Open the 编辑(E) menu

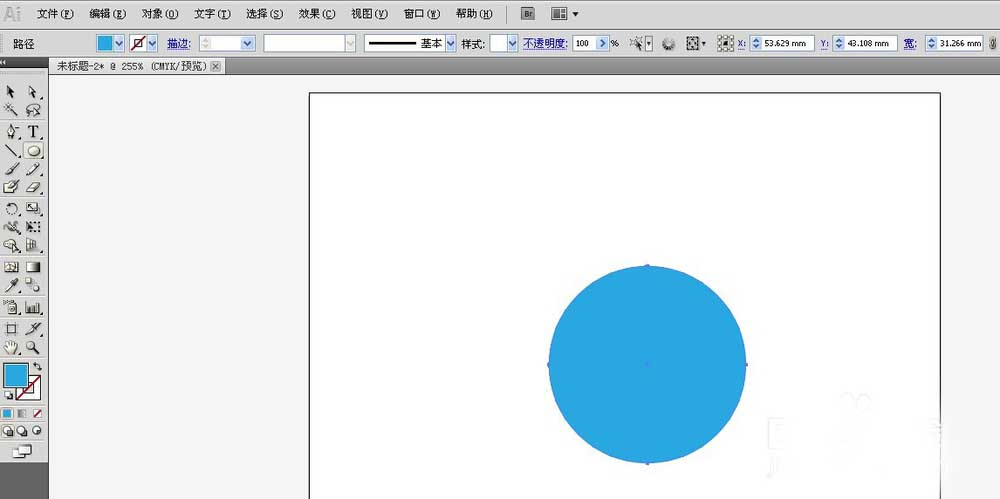[108, 13]
